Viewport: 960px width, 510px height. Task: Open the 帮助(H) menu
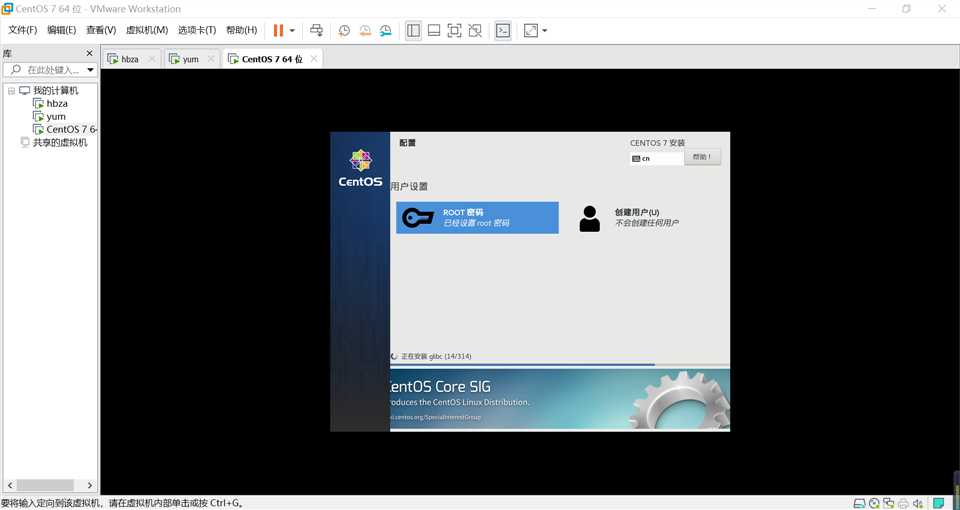(x=241, y=30)
